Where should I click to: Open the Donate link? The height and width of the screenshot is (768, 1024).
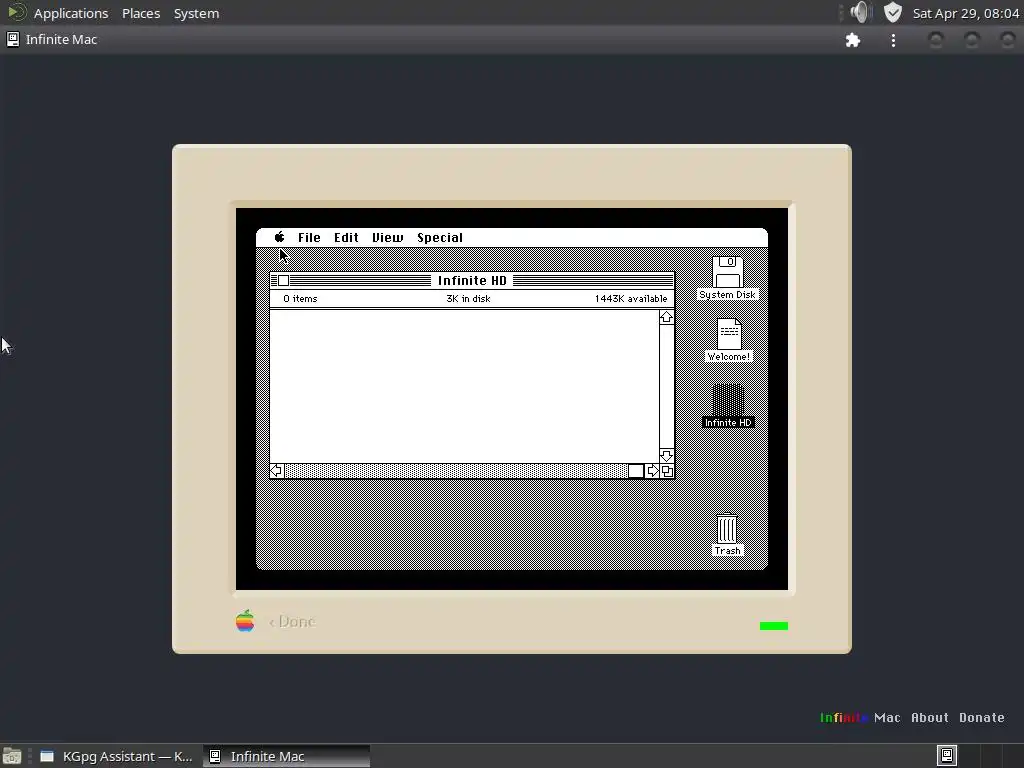point(982,717)
